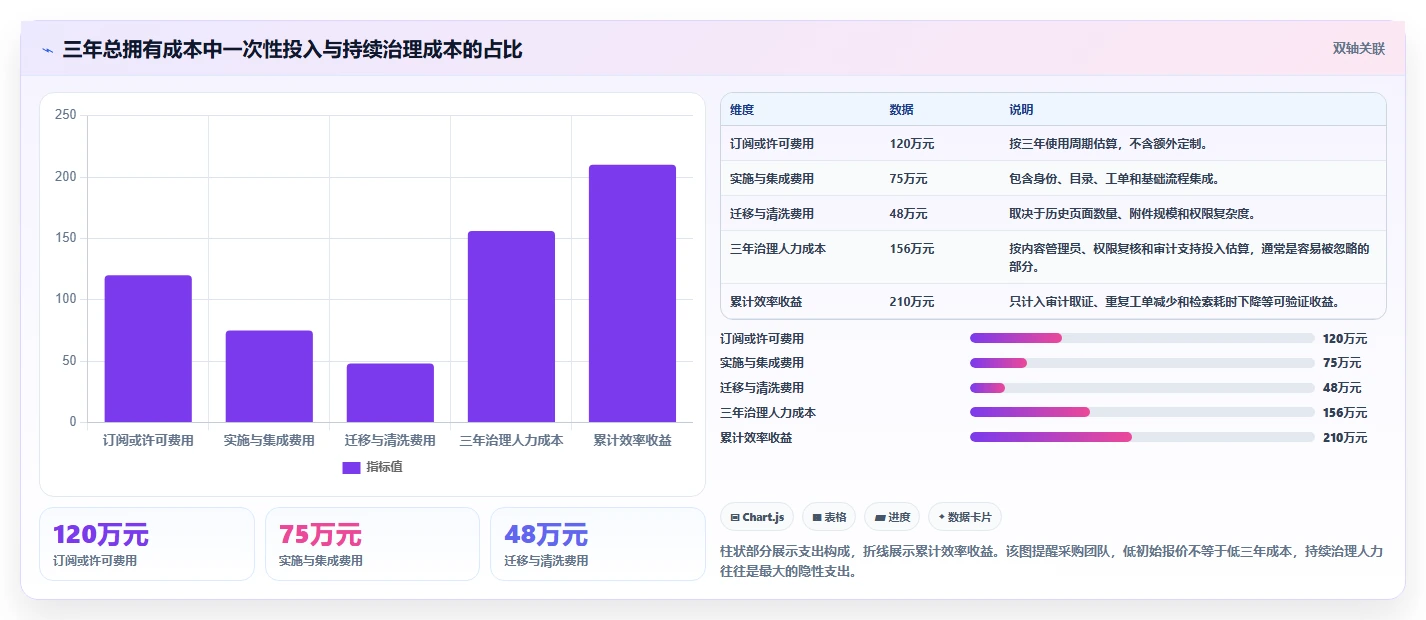The height and width of the screenshot is (620, 1426).
Task: Click the 指标值 legend label
Action: 384,467
